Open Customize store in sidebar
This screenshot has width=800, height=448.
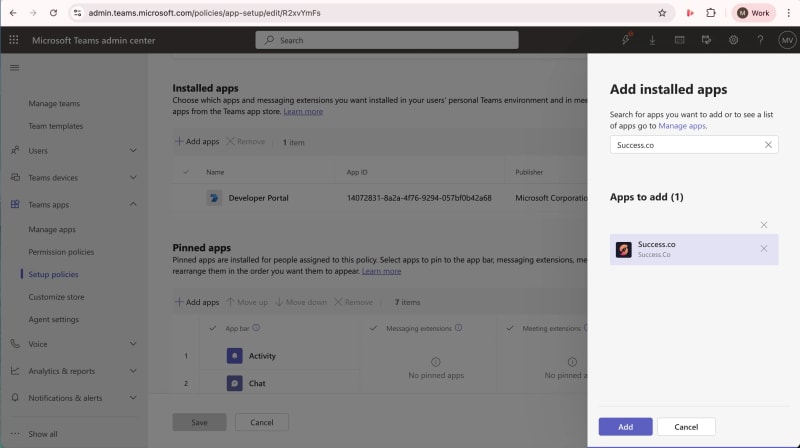click(56, 297)
